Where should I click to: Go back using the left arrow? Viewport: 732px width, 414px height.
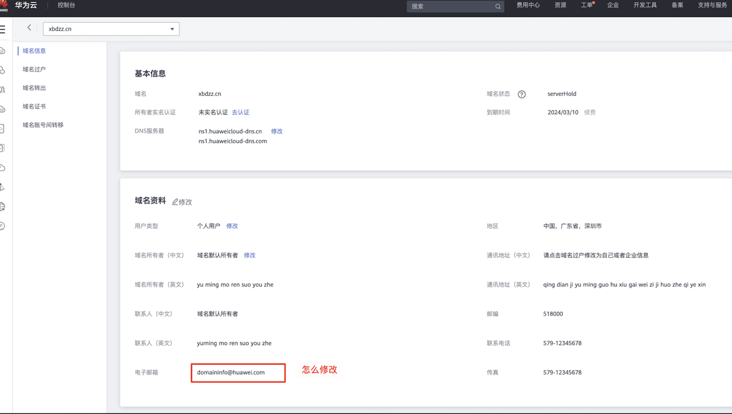[29, 28]
